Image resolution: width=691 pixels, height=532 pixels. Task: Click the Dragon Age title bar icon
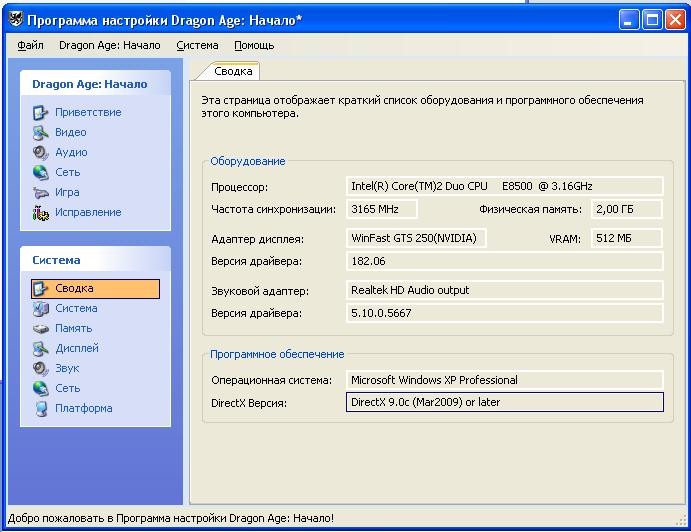[x=15, y=20]
